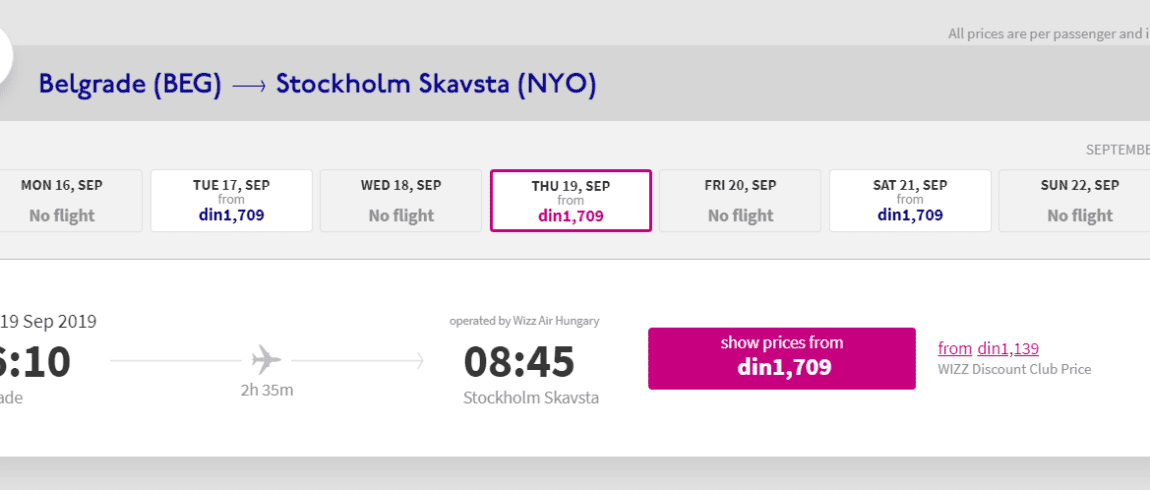Click the arrowhead at flight line end

[x=420, y=360]
